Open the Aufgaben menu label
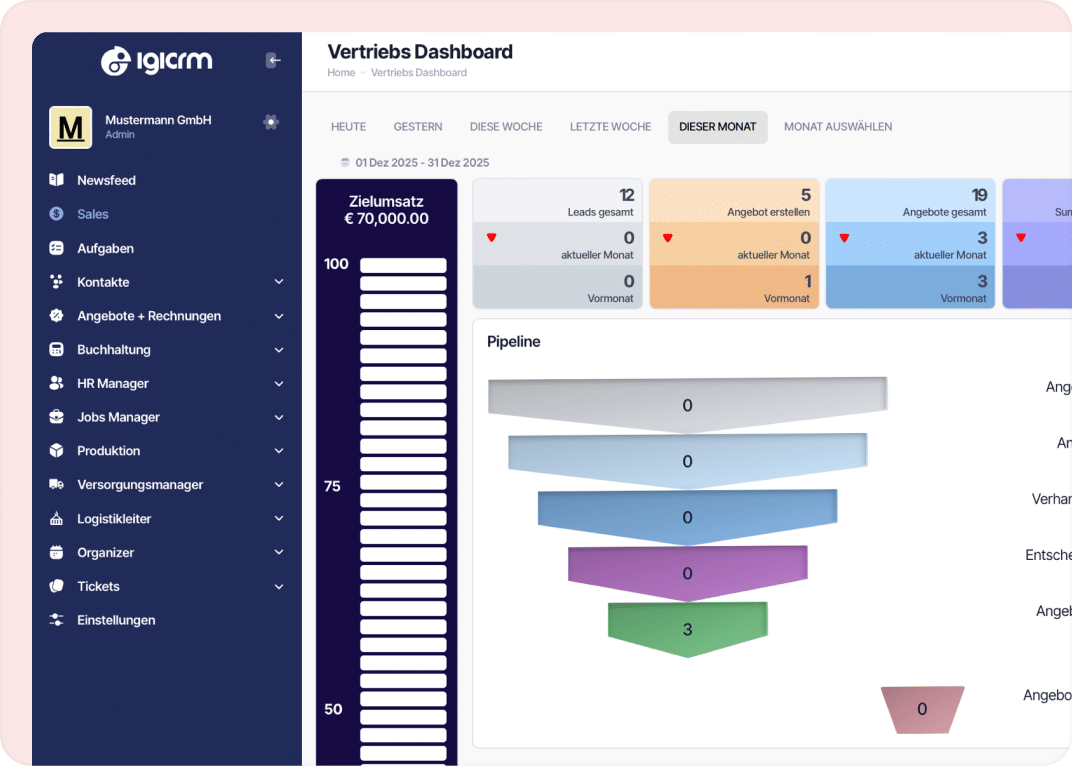The image size is (1072, 766). point(105,248)
